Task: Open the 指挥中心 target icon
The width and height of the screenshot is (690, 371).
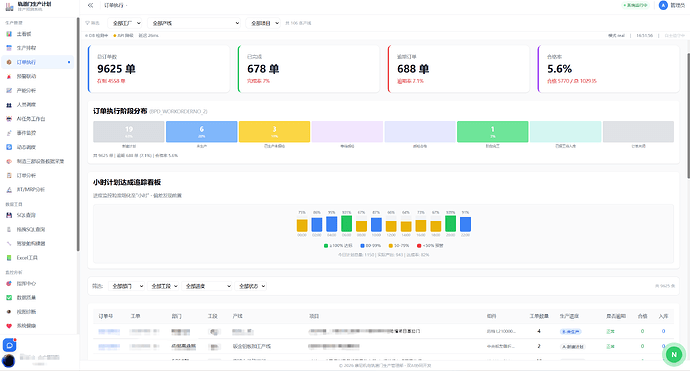Action: [9, 283]
